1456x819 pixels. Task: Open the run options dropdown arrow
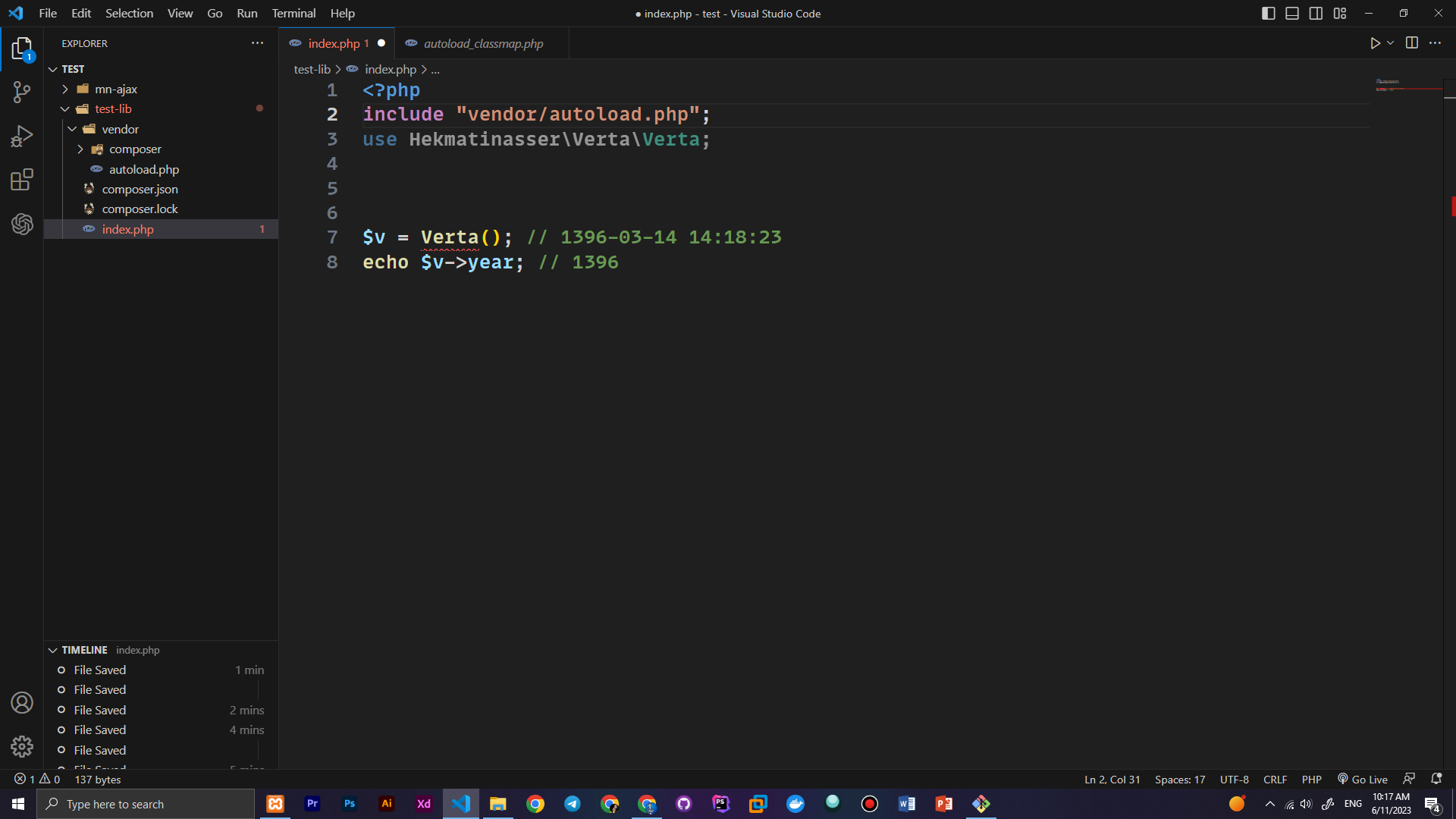(1390, 43)
